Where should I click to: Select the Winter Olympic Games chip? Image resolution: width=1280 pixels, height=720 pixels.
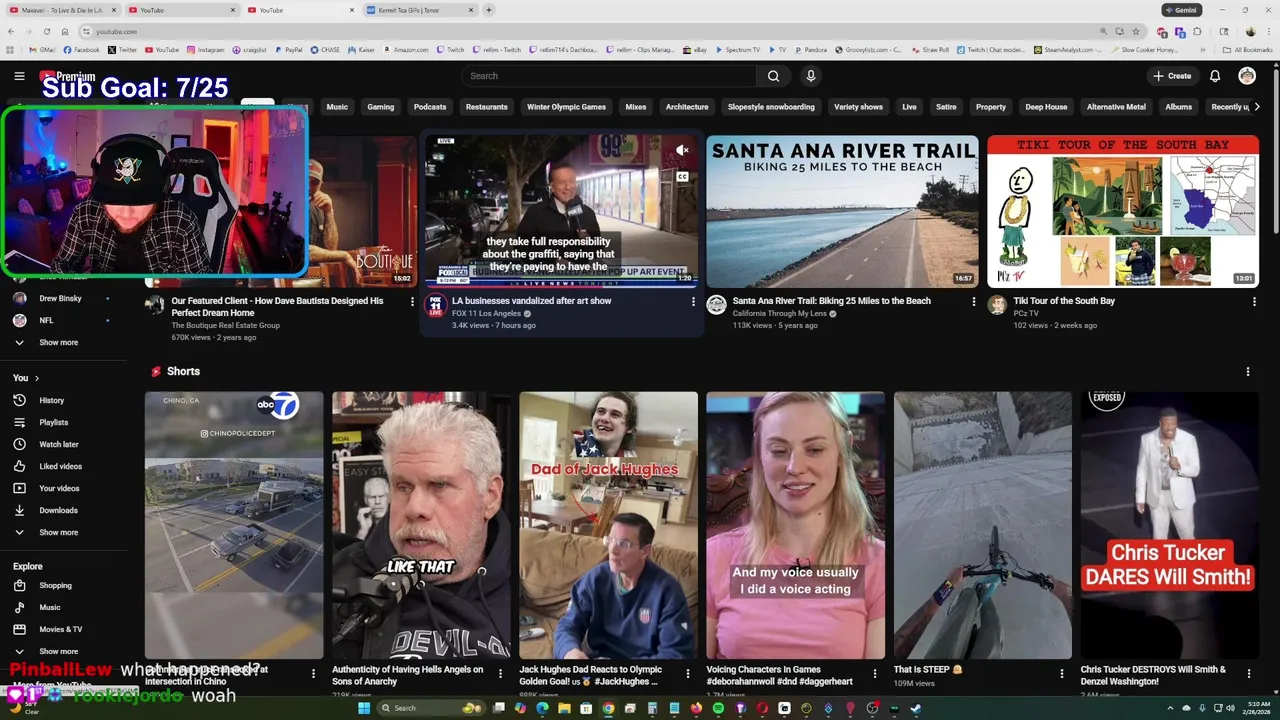click(x=566, y=107)
